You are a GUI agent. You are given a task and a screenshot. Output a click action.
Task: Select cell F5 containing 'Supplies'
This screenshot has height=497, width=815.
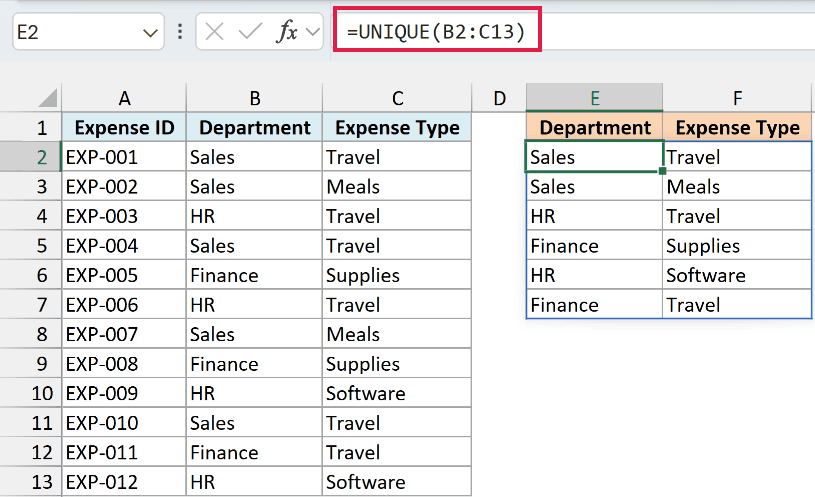point(737,245)
